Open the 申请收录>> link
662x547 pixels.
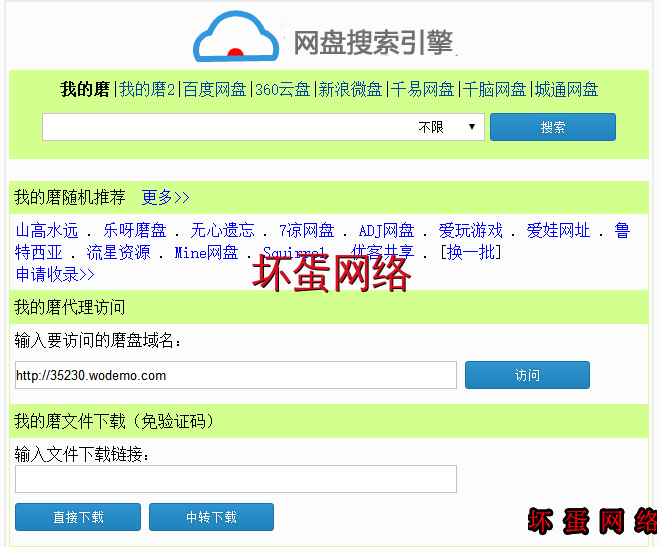tap(55, 274)
